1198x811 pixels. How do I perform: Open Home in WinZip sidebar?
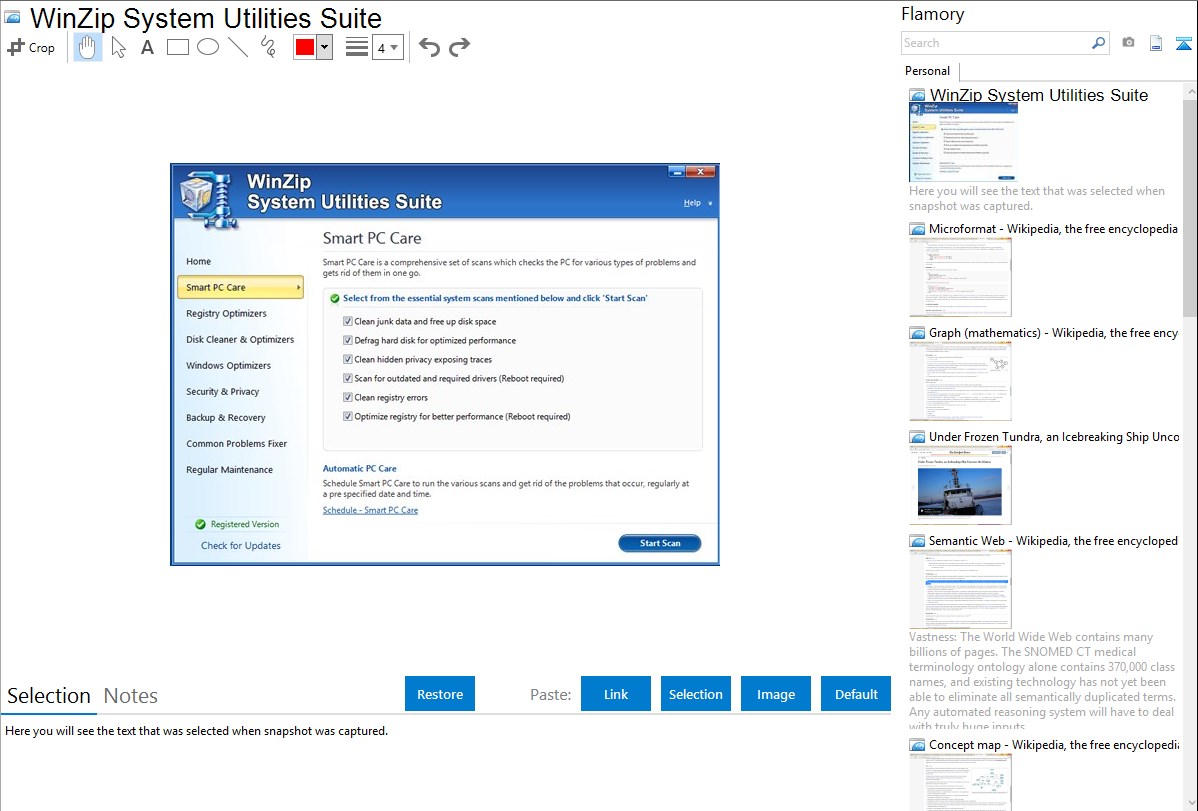199,261
